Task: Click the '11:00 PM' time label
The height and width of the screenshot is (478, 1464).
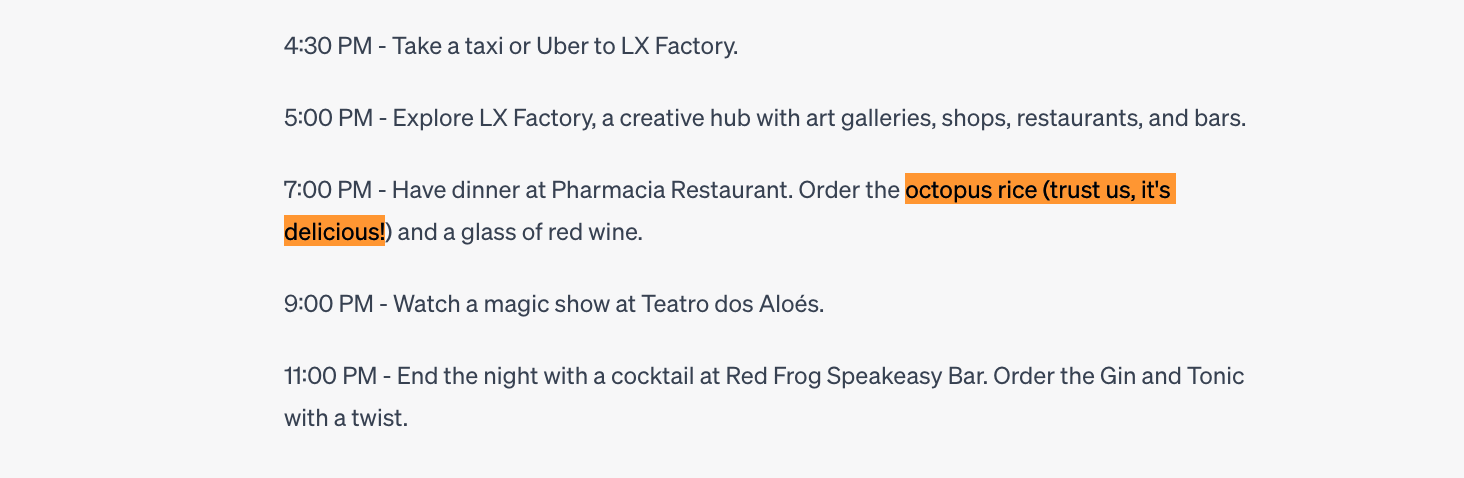Action: point(331,376)
